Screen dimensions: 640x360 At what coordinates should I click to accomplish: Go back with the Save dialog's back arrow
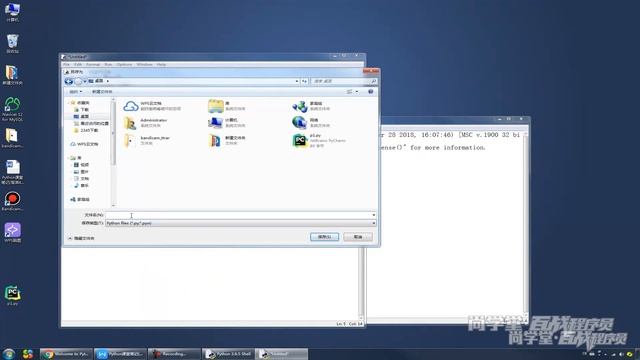pos(69,81)
